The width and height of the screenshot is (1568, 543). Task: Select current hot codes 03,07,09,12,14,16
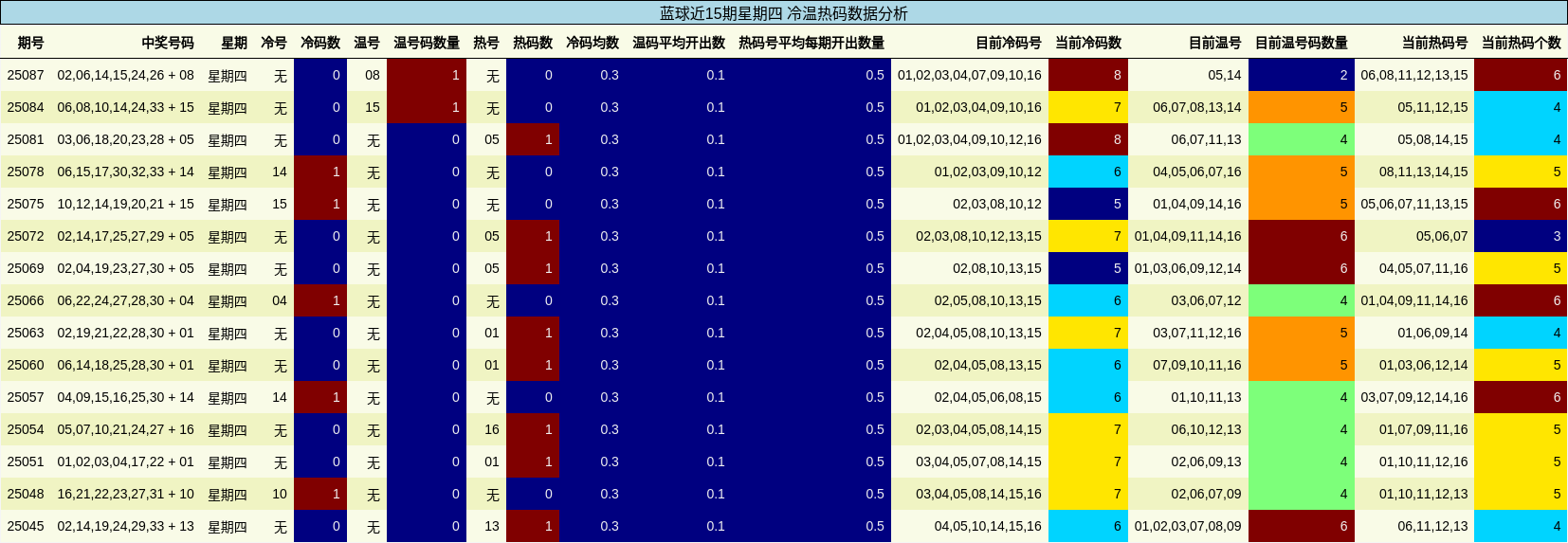coord(1414,397)
